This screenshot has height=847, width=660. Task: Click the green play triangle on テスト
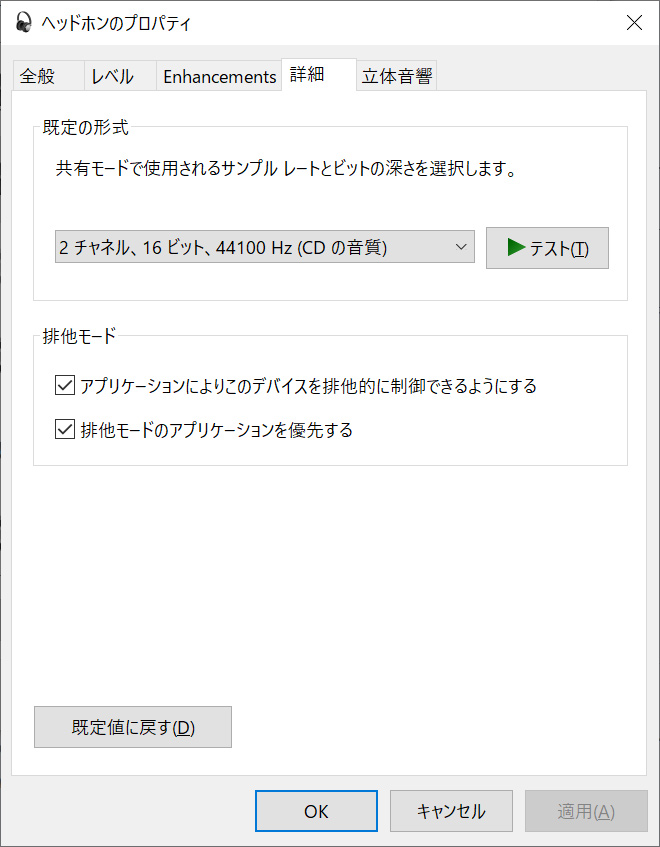tap(516, 248)
